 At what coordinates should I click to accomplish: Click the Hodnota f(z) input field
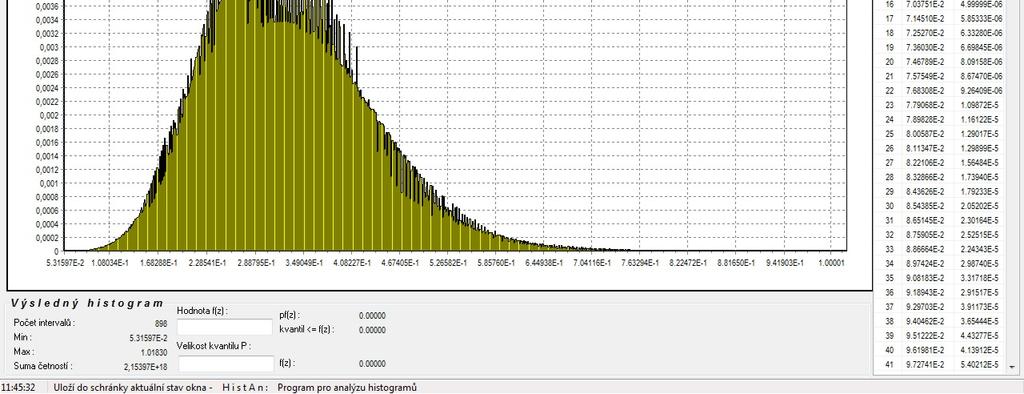click(x=225, y=327)
